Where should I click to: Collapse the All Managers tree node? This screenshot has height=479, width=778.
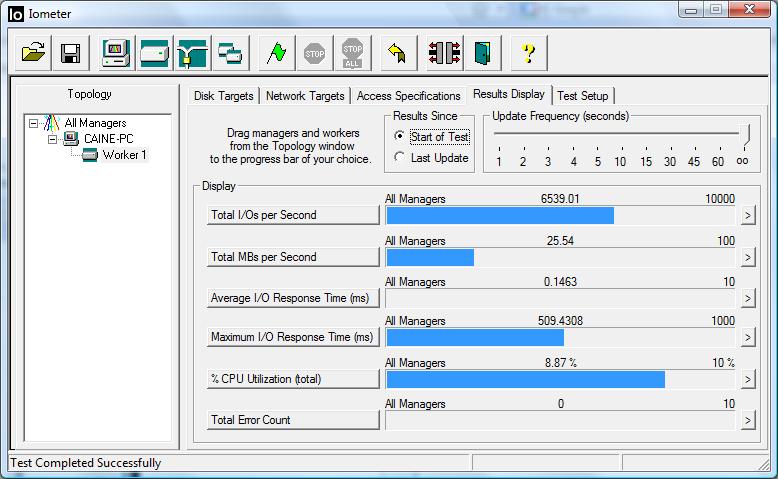click(x=33, y=123)
